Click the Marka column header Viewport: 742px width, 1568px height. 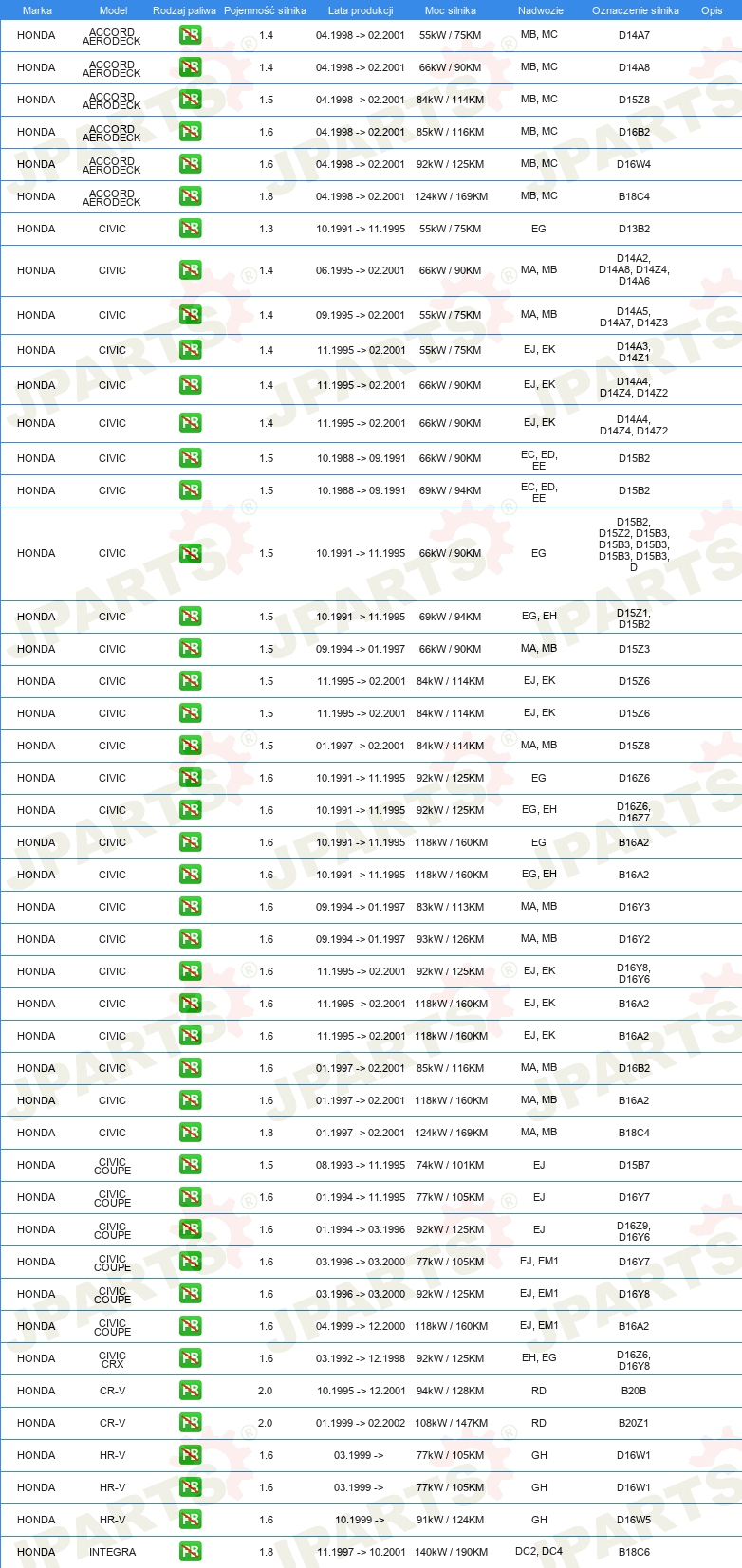click(37, 10)
